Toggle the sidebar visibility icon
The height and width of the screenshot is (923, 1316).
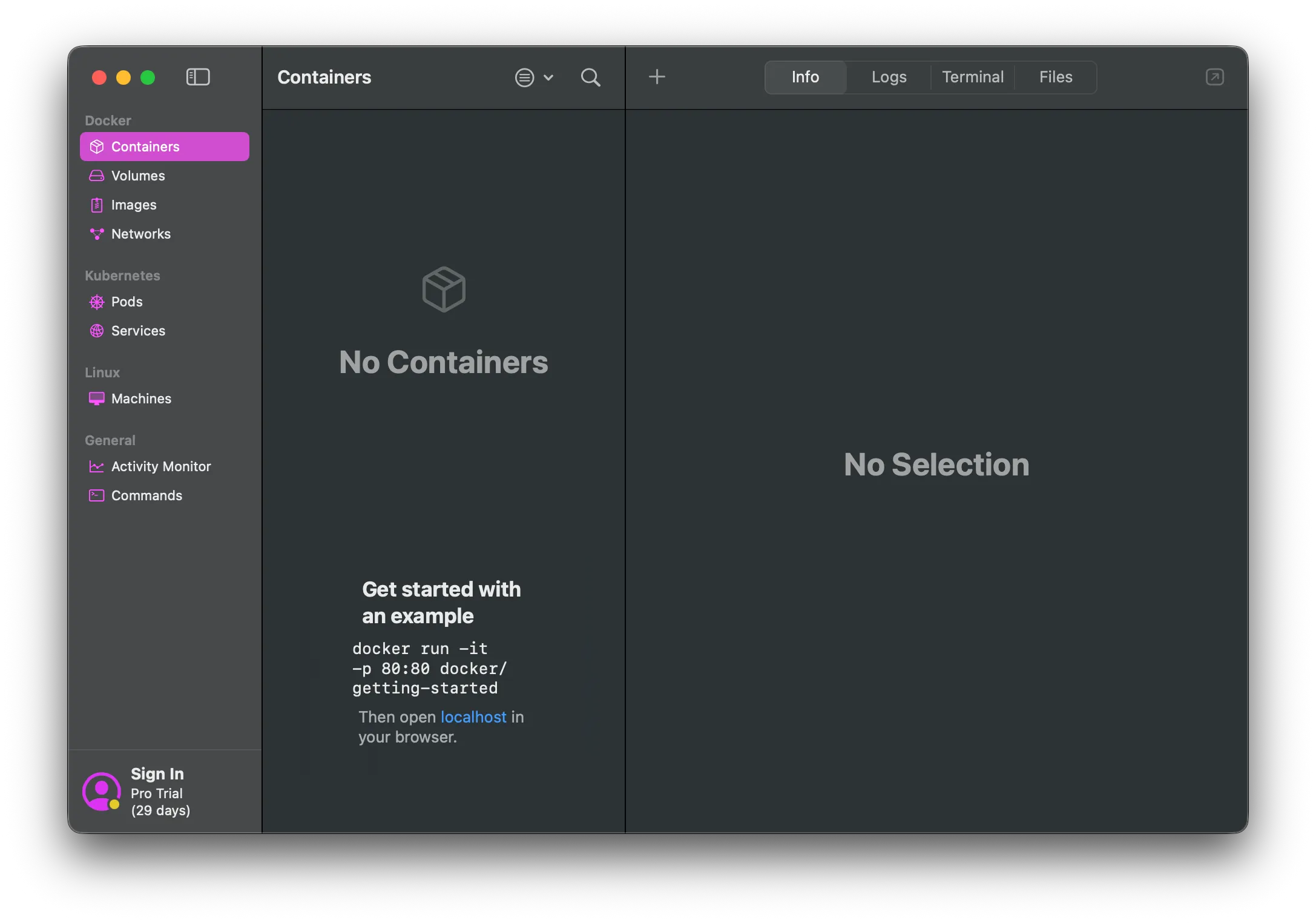pos(197,77)
